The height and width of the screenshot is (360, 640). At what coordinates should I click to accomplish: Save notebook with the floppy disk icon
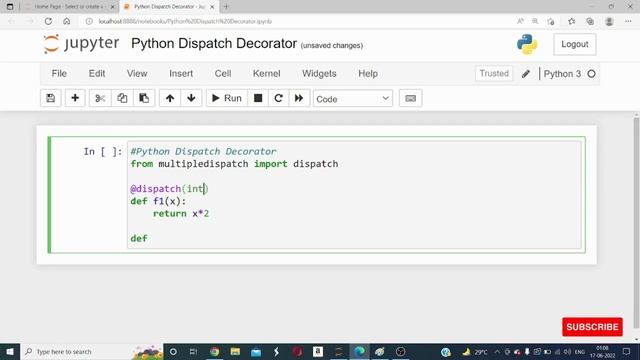pyautogui.click(x=51, y=98)
